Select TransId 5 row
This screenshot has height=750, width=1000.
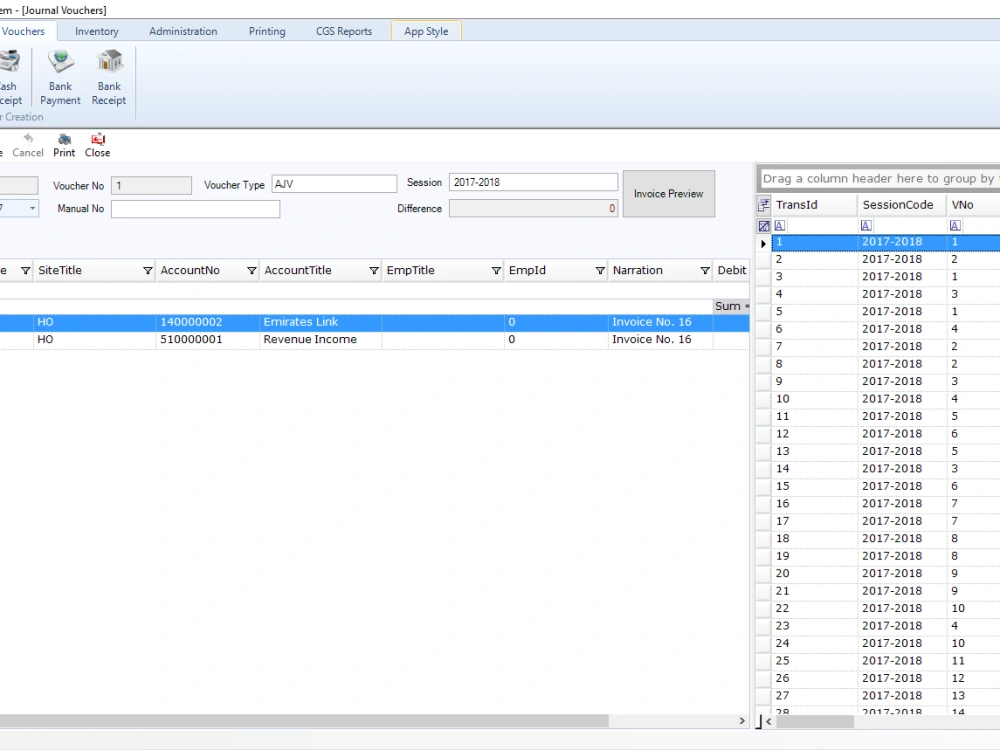(x=885, y=311)
